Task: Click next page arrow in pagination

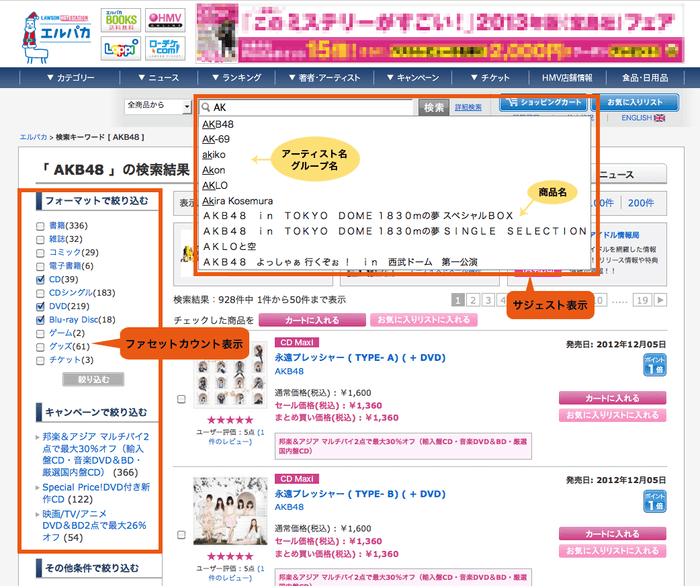Action: (660, 299)
